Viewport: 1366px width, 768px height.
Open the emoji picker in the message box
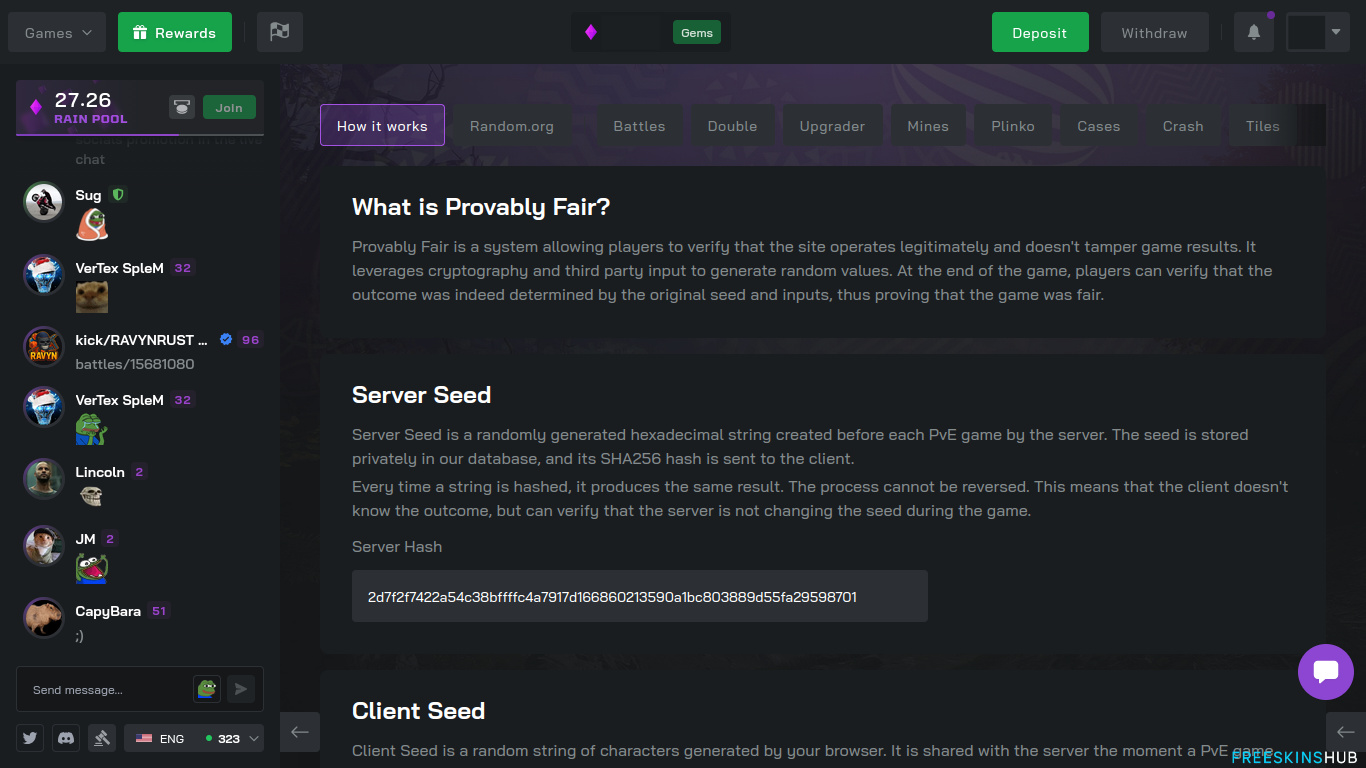(206, 688)
